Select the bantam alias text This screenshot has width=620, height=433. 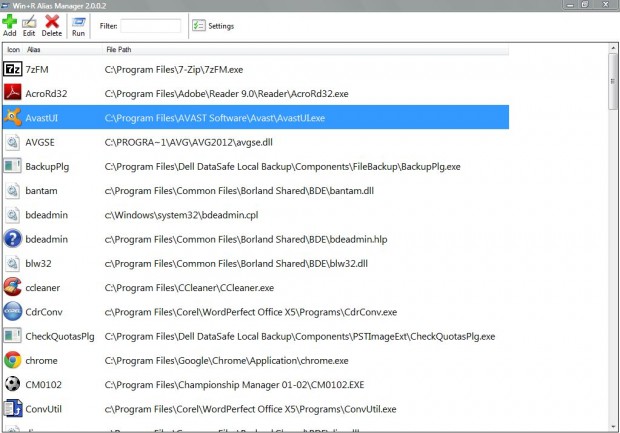tap(41, 191)
